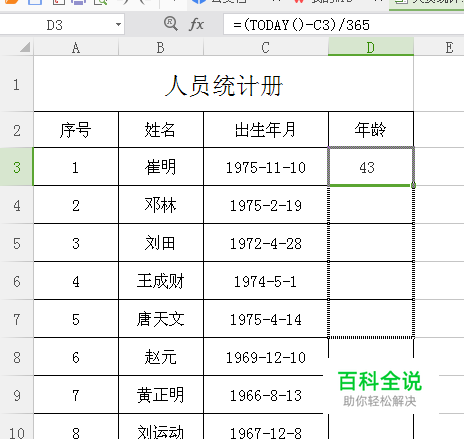The height and width of the screenshot is (439, 464).
Task: Select row 9 header
Action: (16, 395)
